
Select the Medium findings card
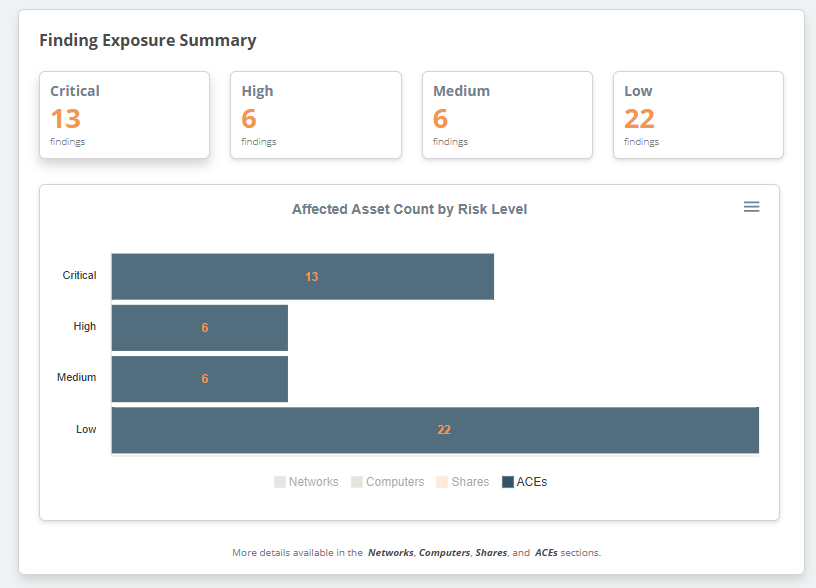pos(507,115)
